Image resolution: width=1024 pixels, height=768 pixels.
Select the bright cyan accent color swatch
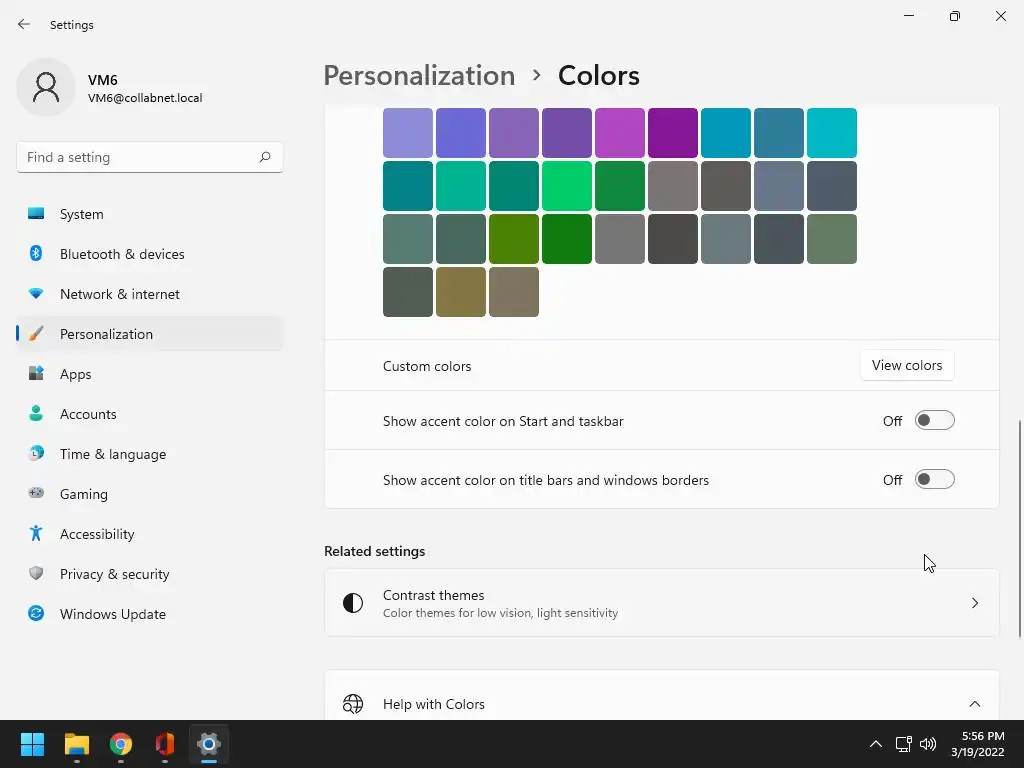pyautogui.click(x=832, y=133)
